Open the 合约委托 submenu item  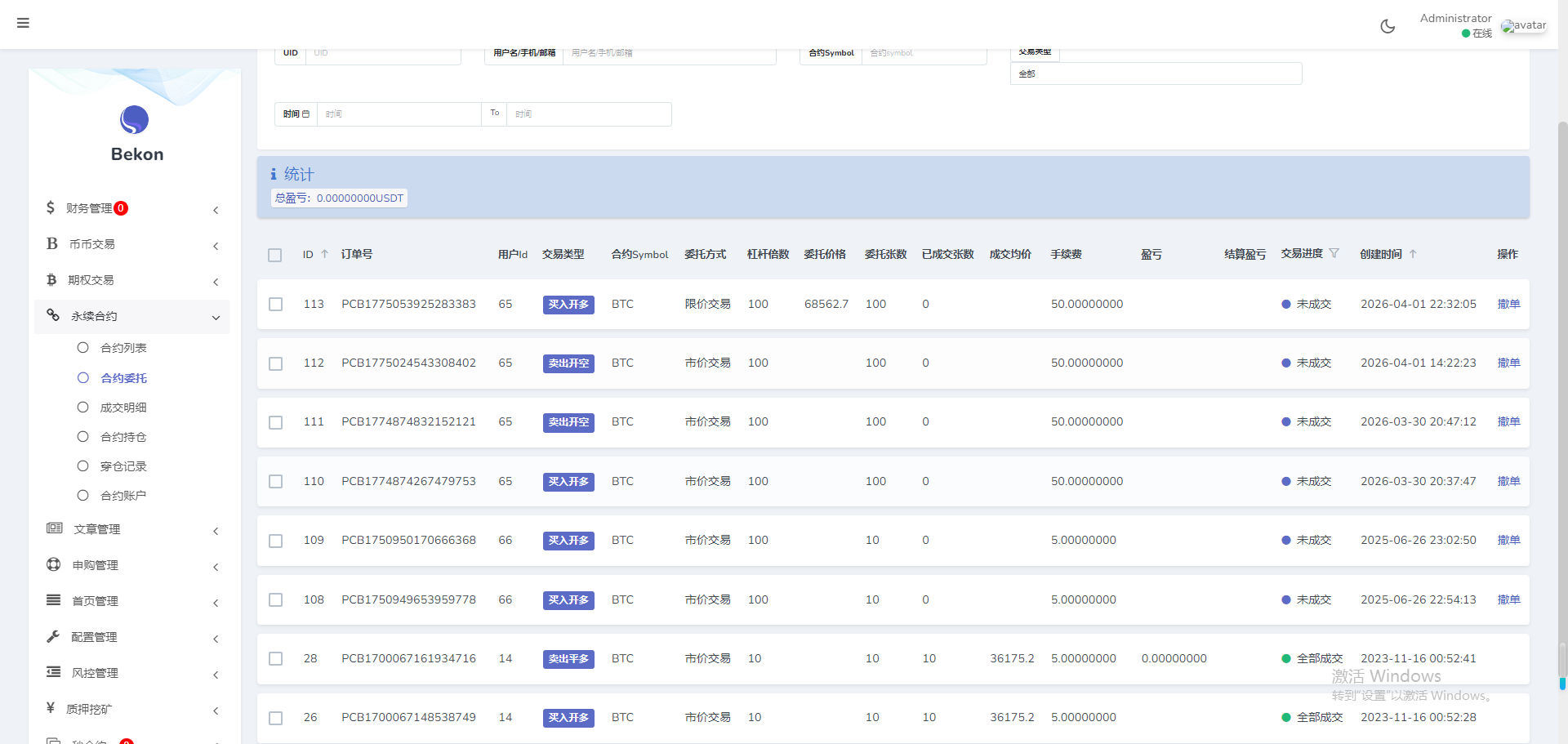[x=123, y=378]
